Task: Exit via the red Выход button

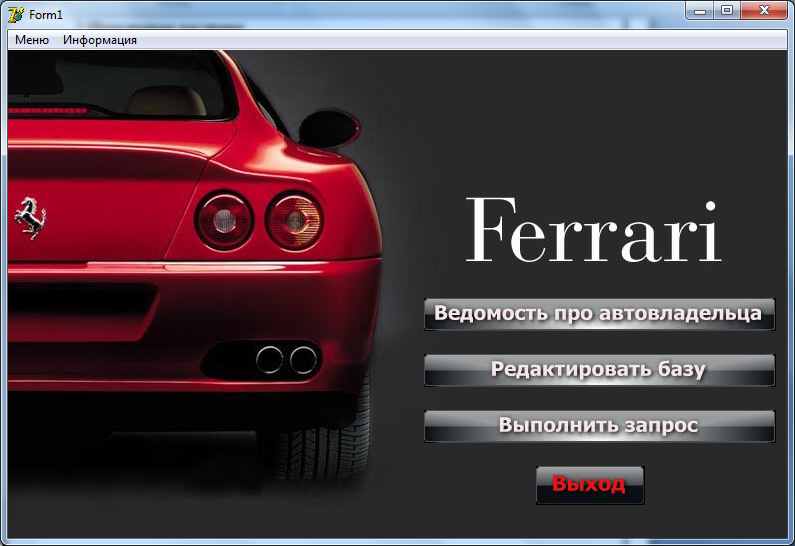Action: [590, 485]
